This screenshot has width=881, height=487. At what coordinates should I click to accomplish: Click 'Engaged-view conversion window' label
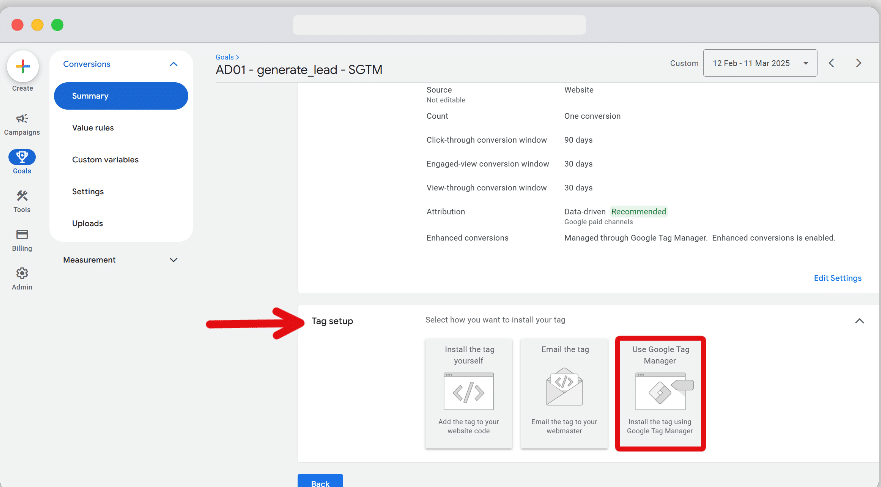point(488,164)
